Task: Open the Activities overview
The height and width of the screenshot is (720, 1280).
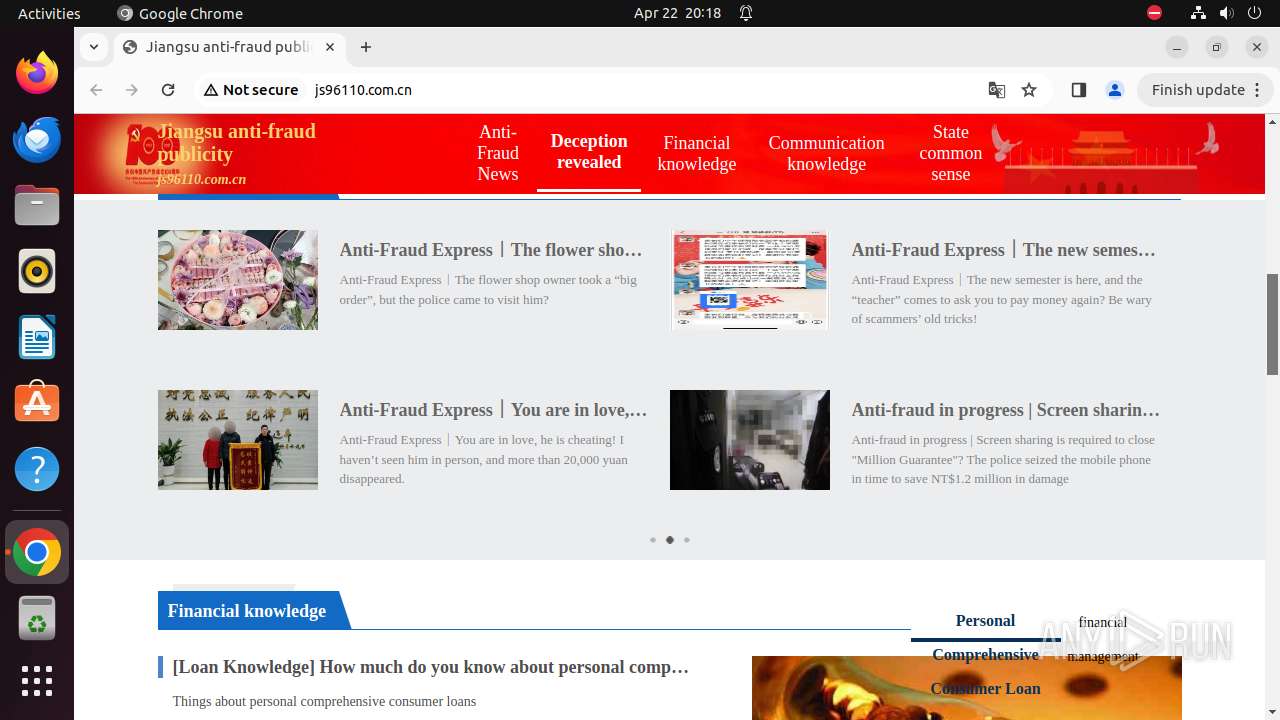Action: click(49, 13)
